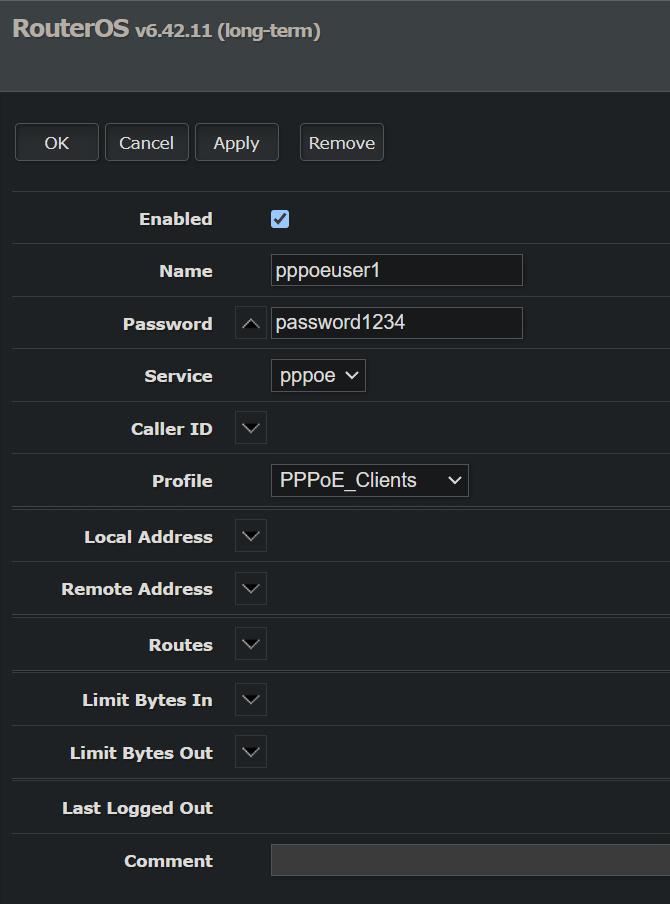
Task: Expand the Limit Bytes In field
Action: tap(251, 699)
